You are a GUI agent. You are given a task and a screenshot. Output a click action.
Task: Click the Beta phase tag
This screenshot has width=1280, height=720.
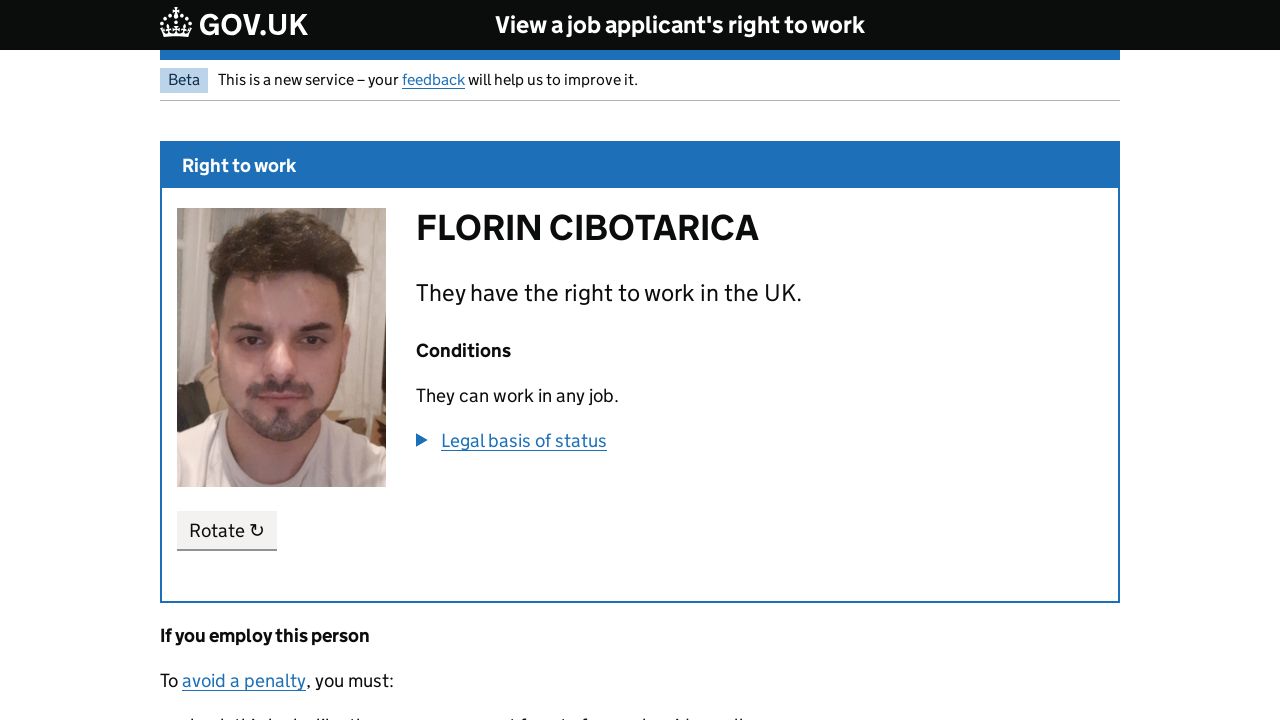[x=184, y=80]
